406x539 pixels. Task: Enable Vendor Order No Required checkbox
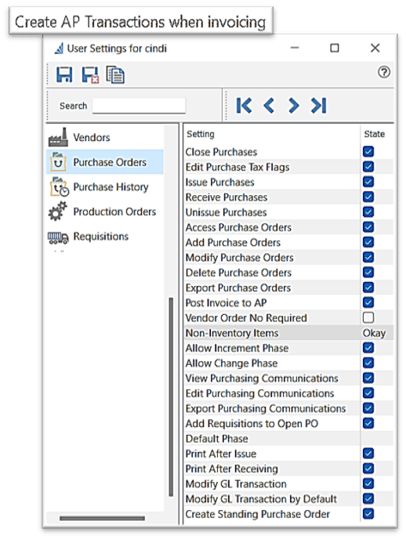368,318
